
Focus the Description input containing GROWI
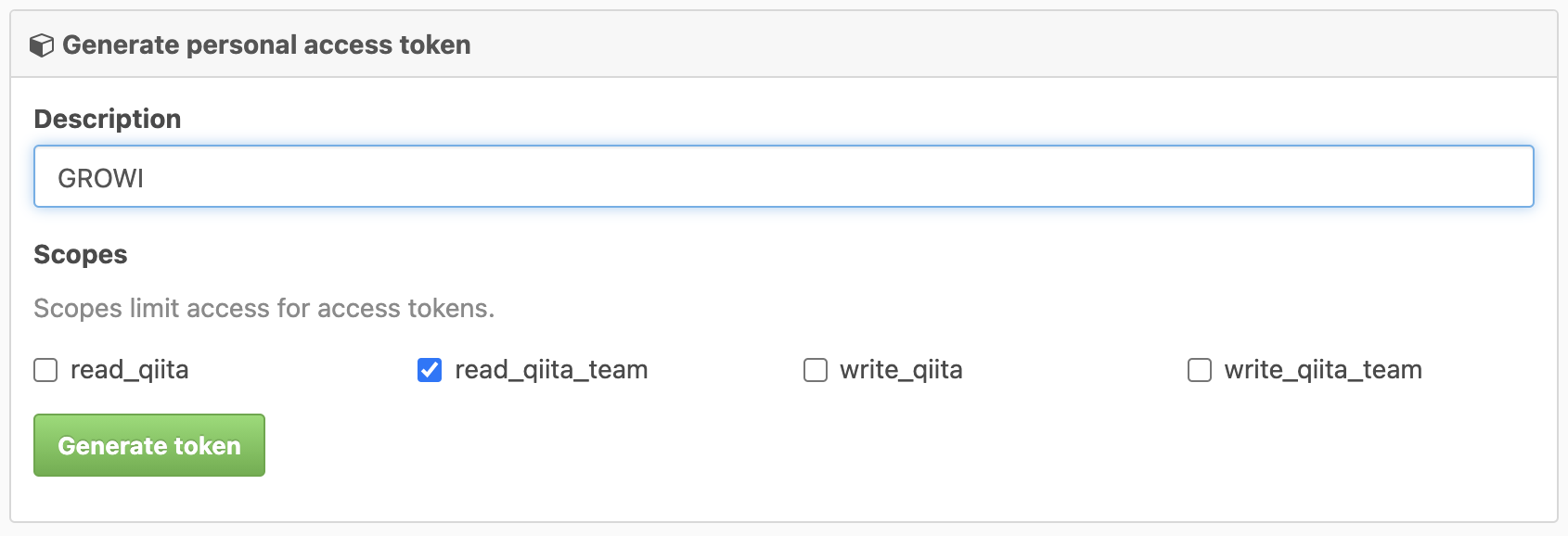(x=784, y=176)
